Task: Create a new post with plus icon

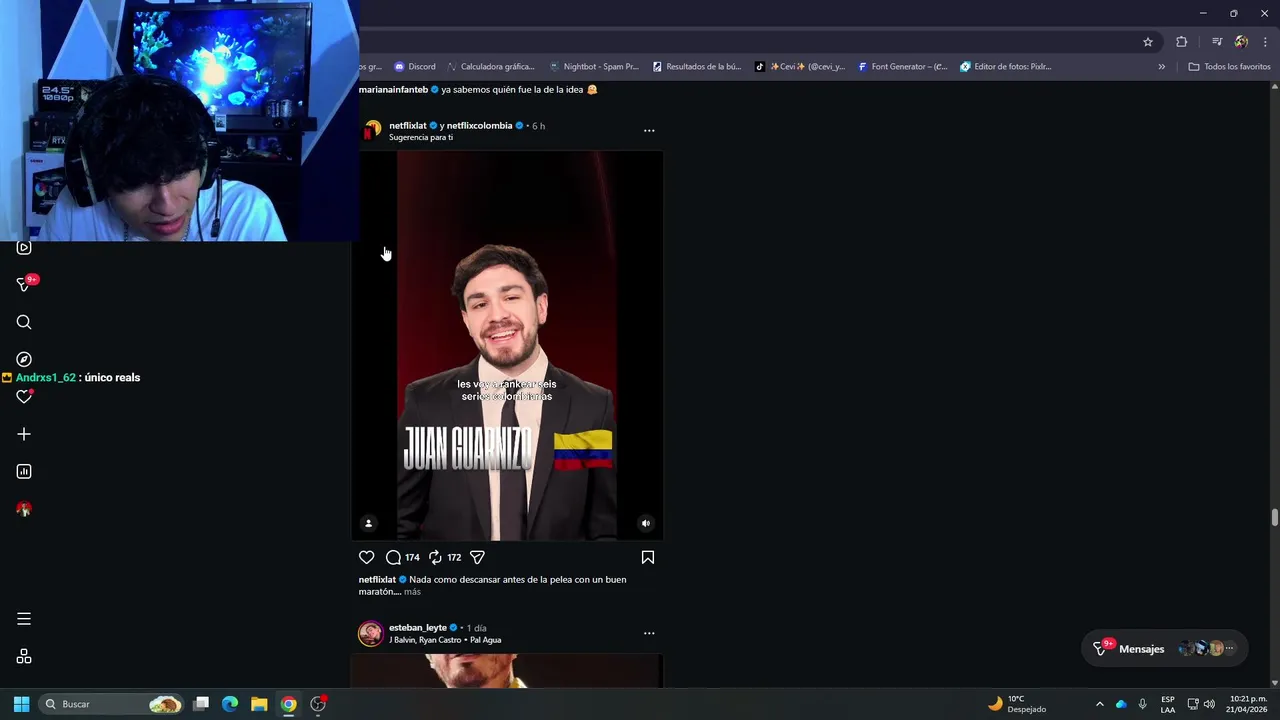Action: [24, 434]
